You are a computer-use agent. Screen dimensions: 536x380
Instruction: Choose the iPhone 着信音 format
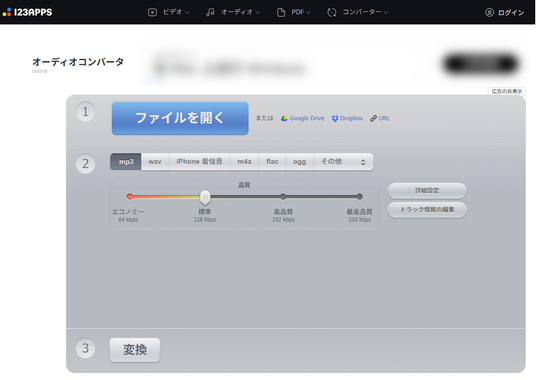199,162
